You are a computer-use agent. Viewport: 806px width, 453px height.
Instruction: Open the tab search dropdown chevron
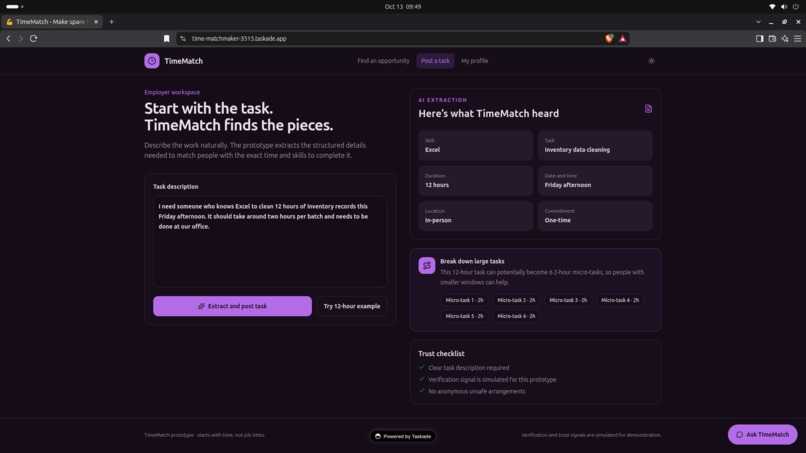pos(758,22)
